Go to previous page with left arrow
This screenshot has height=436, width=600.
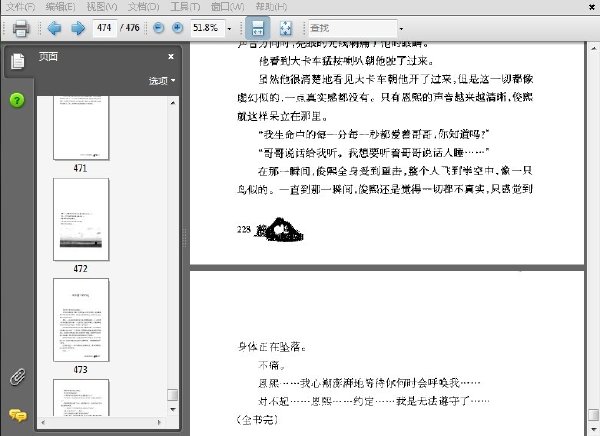tap(54, 28)
